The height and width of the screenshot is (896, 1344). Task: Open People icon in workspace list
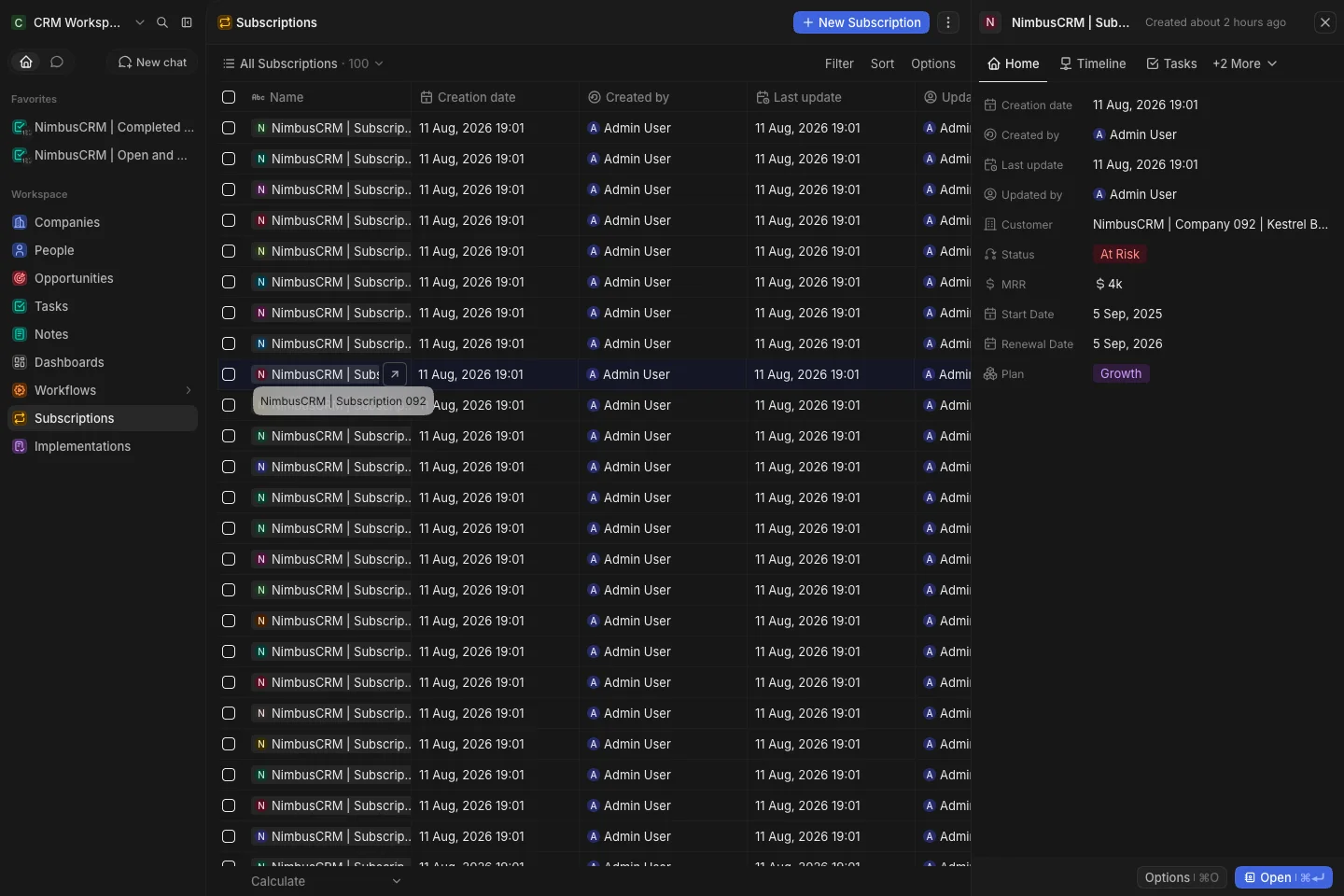tap(20, 250)
